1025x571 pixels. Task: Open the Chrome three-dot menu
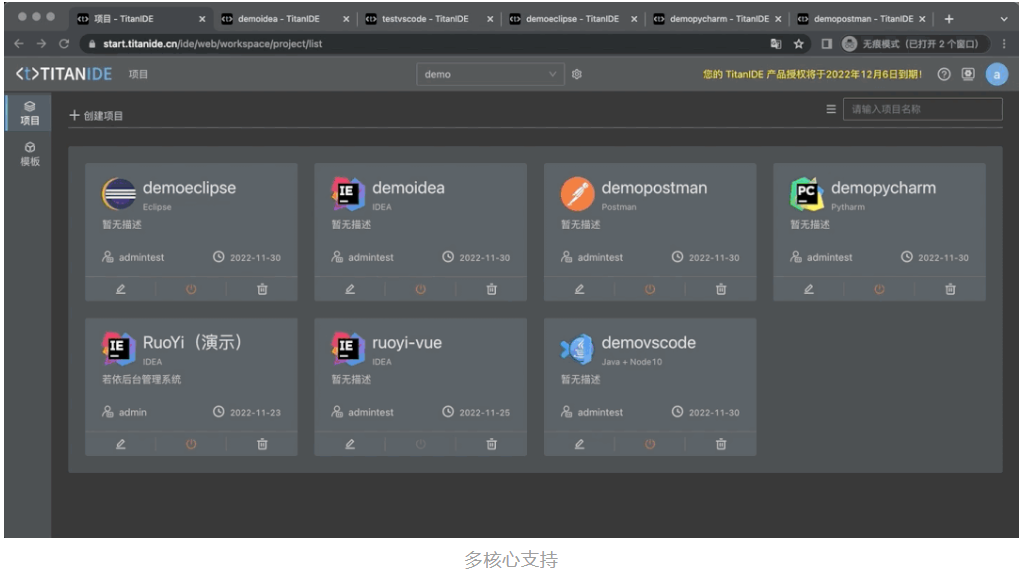coord(1004,44)
